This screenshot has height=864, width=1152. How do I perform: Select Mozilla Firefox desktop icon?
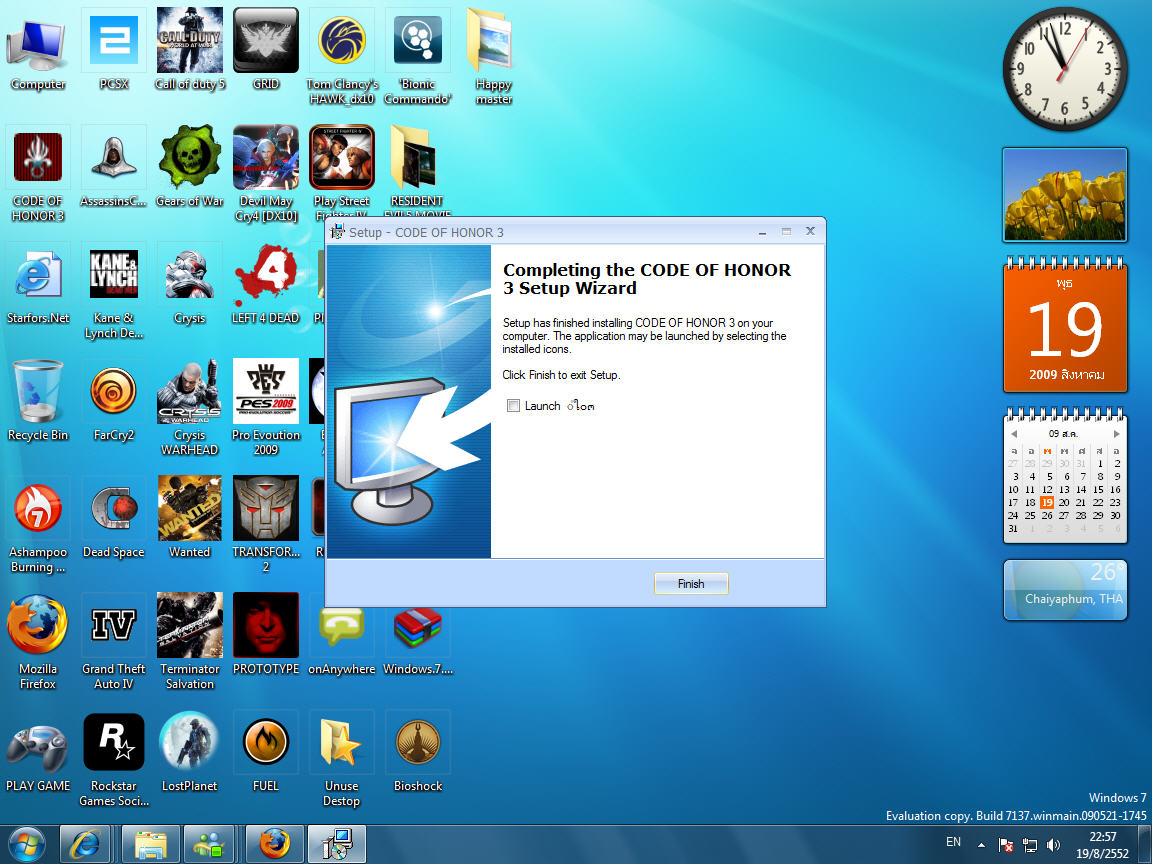point(37,642)
